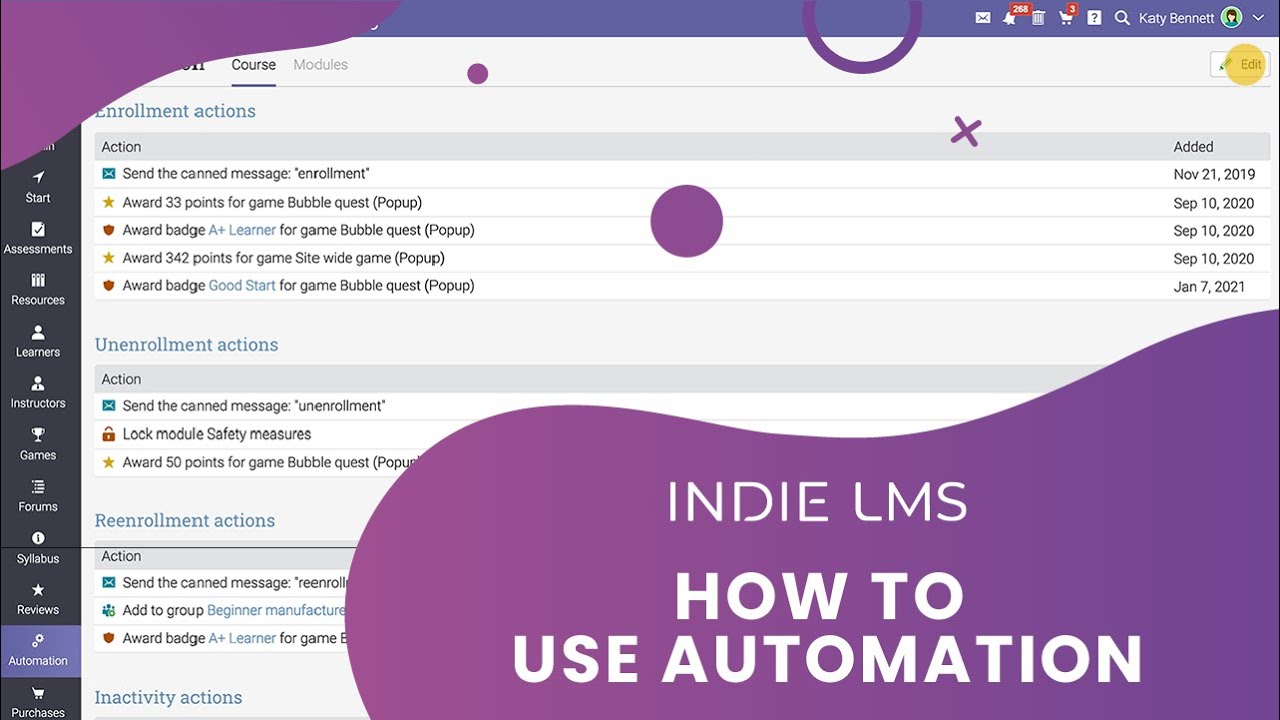The height and width of the screenshot is (720, 1280).
Task: Open Resources in the sidebar
Action: point(38,289)
